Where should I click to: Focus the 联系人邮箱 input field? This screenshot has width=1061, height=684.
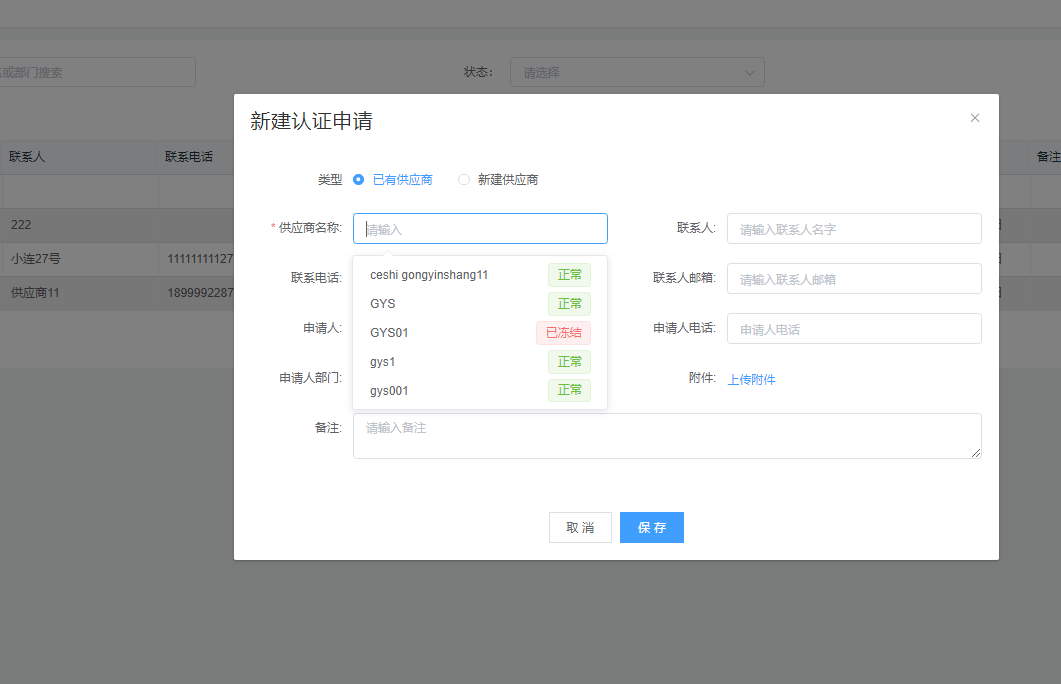tap(853, 279)
